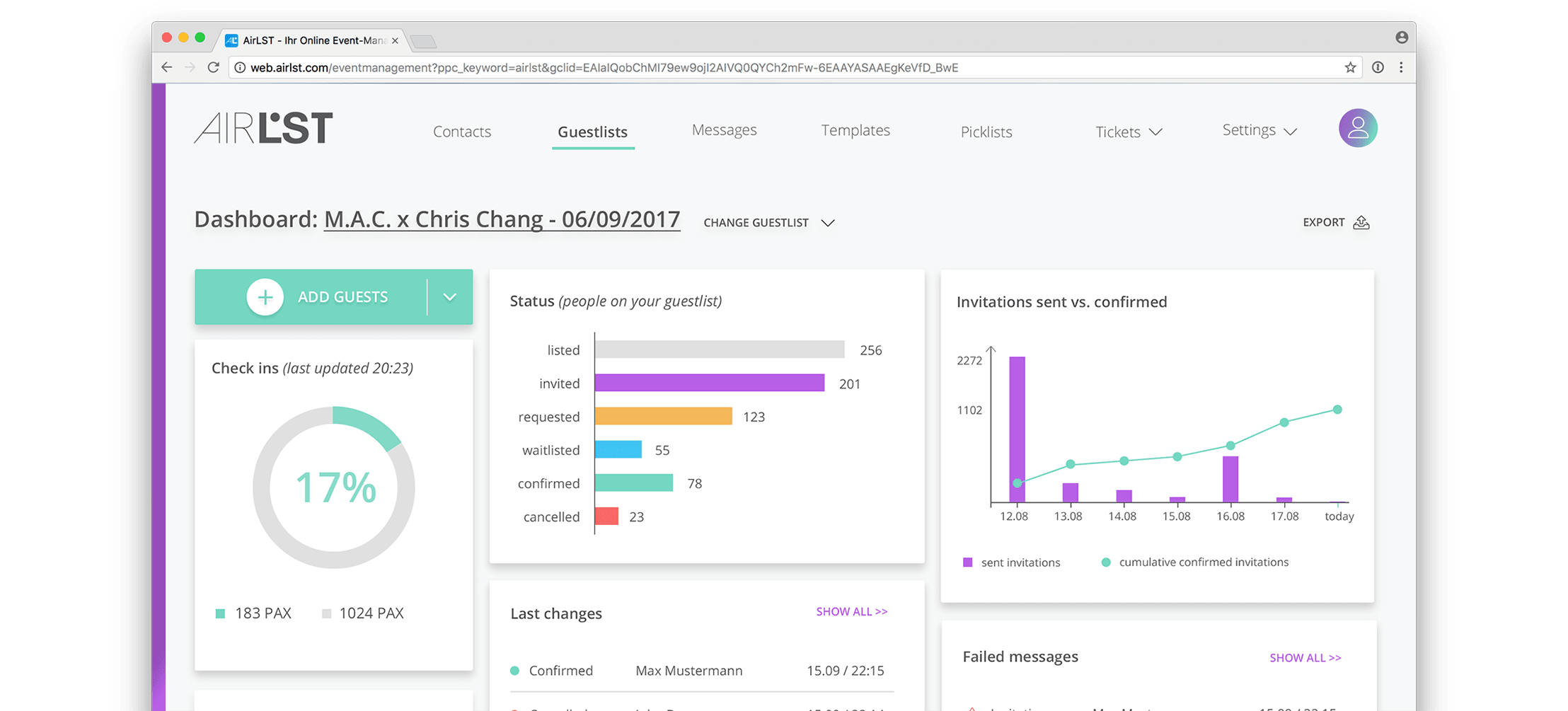Click the tall 12.08 sent invitations bar
The height and width of the screenshot is (711, 1568).
point(1017,429)
